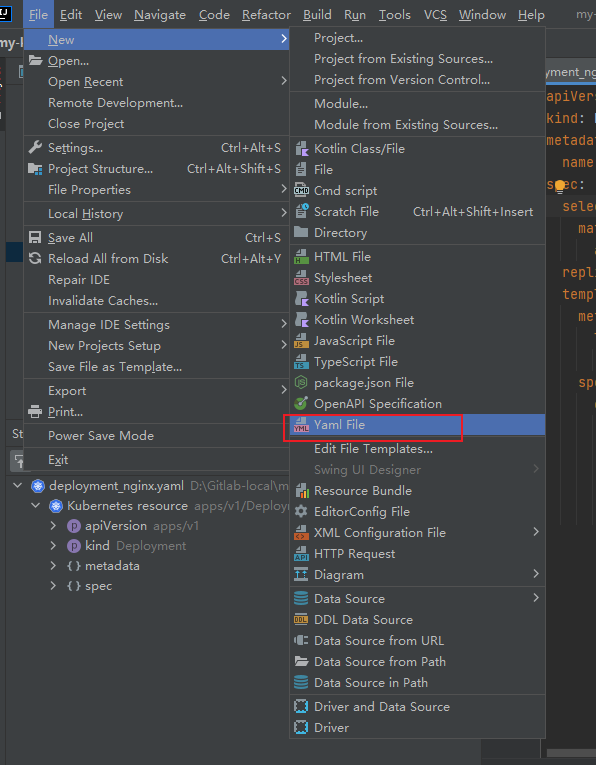596x765 pixels.
Task: Click the TypeScript File icon
Action: tap(301, 362)
